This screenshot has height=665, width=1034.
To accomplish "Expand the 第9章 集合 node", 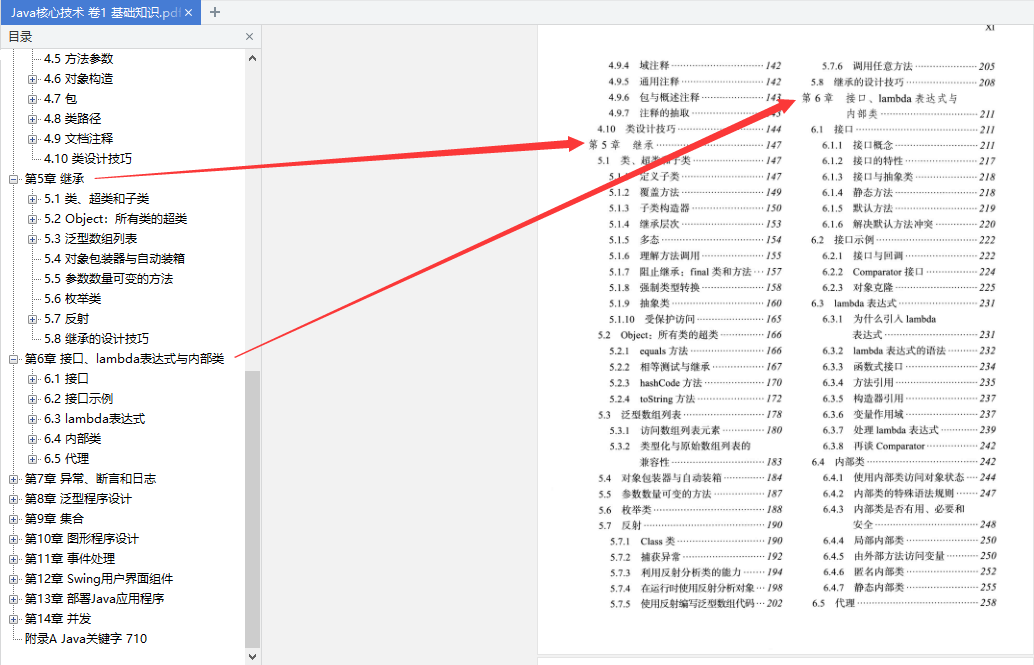I will pyautogui.click(x=13, y=519).
